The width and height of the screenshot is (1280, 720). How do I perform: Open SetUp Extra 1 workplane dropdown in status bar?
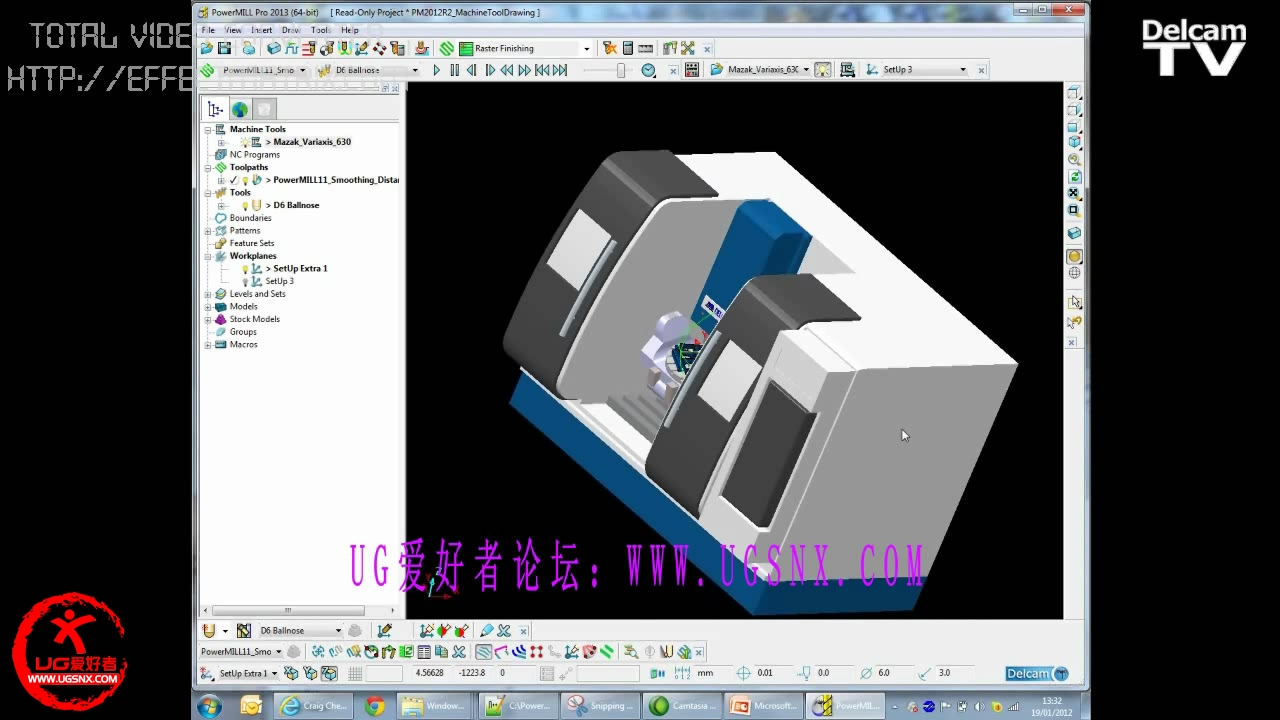pos(275,674)
